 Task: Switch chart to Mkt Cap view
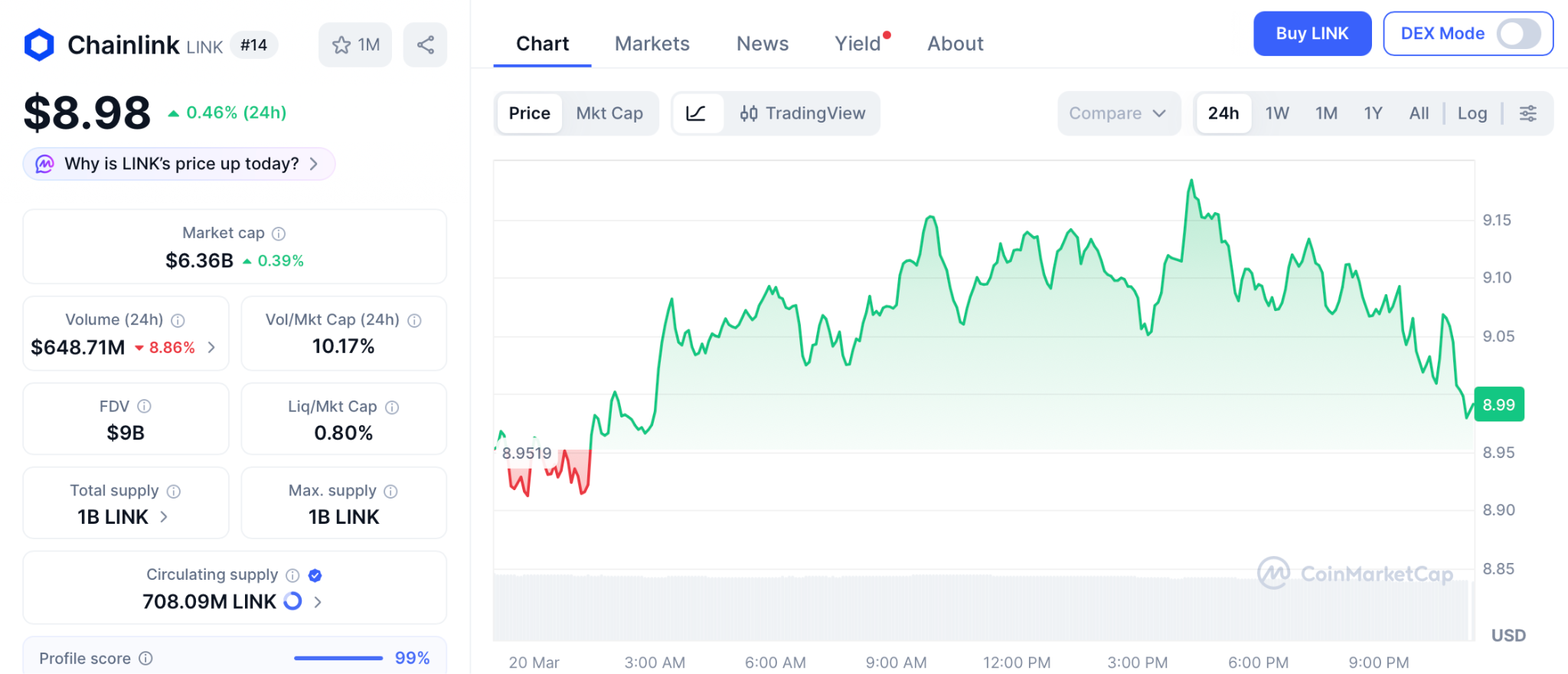(x=609, y=113)
